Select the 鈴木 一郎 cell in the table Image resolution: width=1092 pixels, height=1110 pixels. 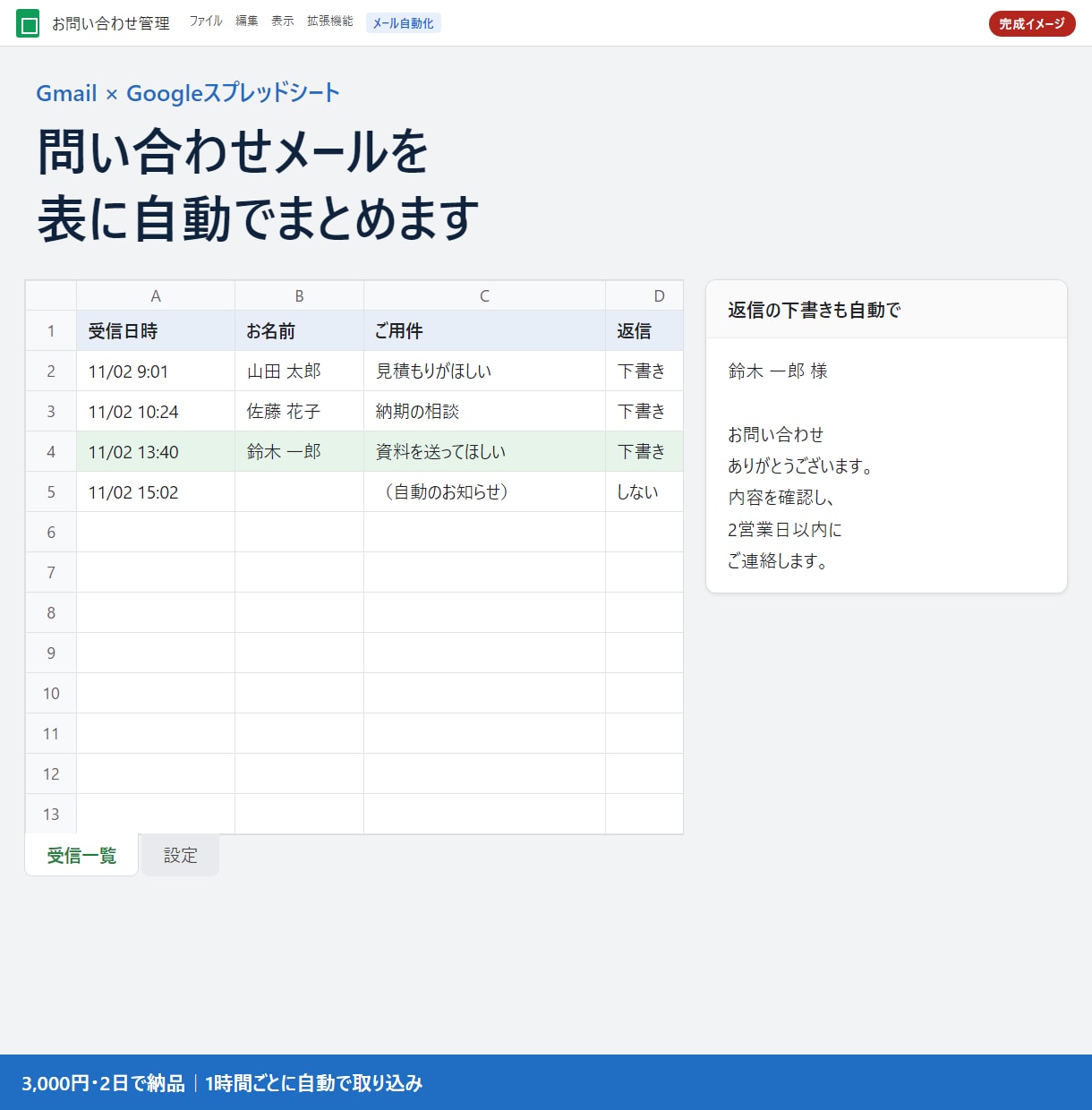(299, 452)
